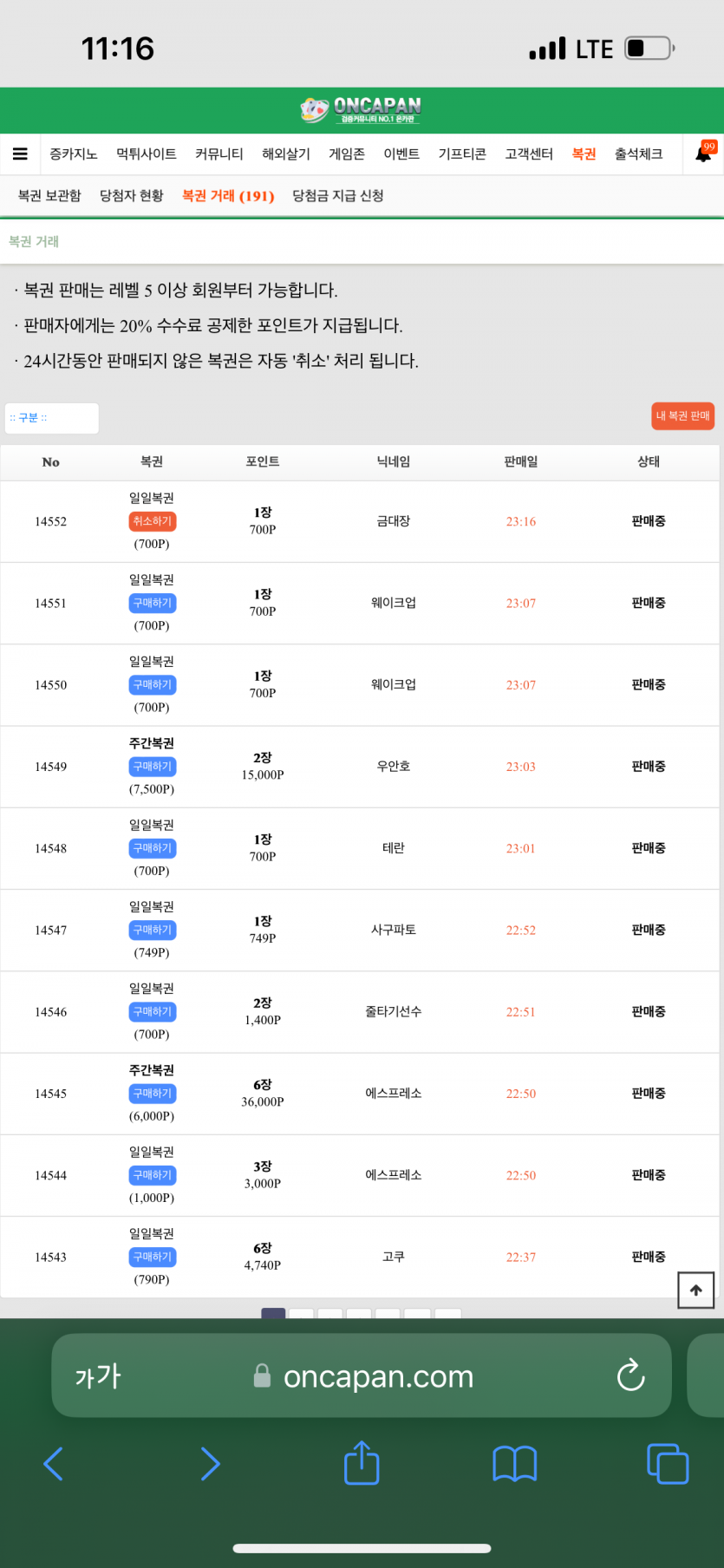Select the 복권 보관함 tab
The height and width of the screenshot is (1568, 724).
click(x=49, y=196)
